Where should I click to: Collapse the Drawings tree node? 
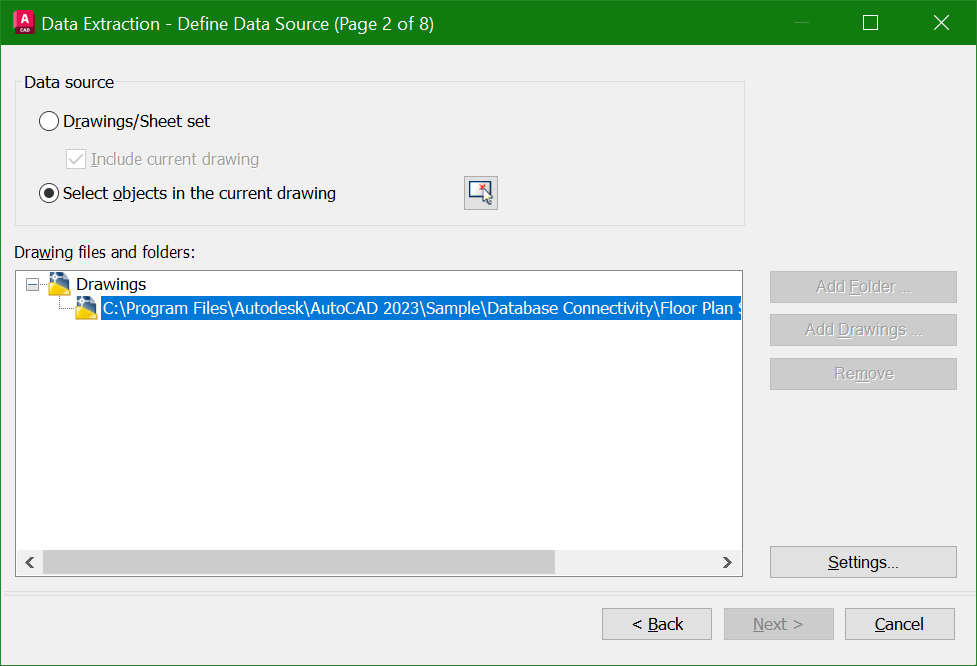(x=32, y=285)
